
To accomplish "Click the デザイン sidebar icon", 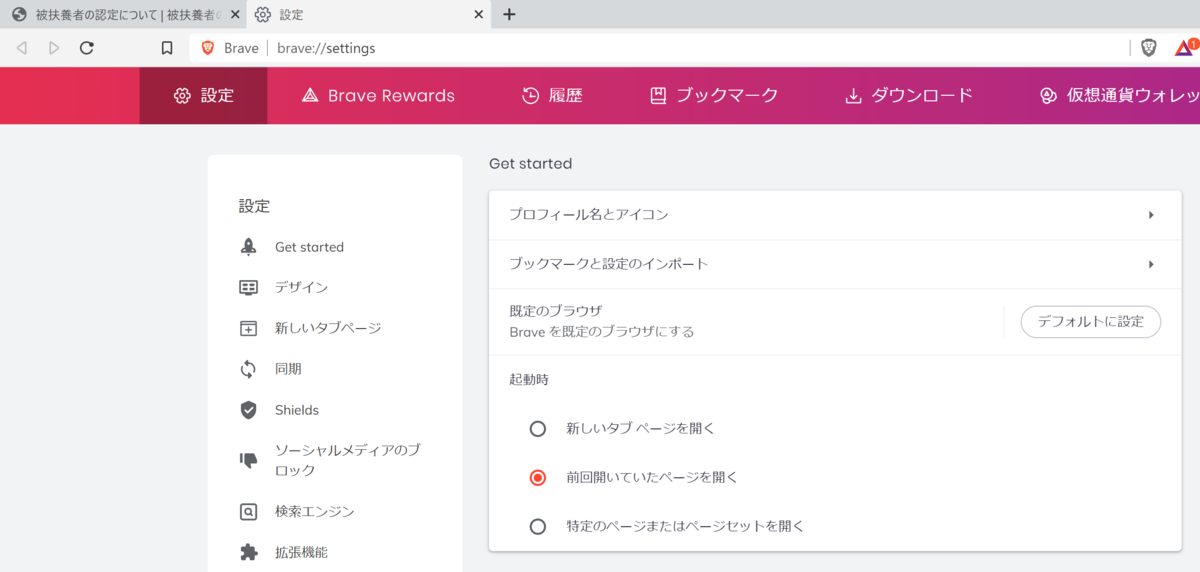I will (248, 287).
